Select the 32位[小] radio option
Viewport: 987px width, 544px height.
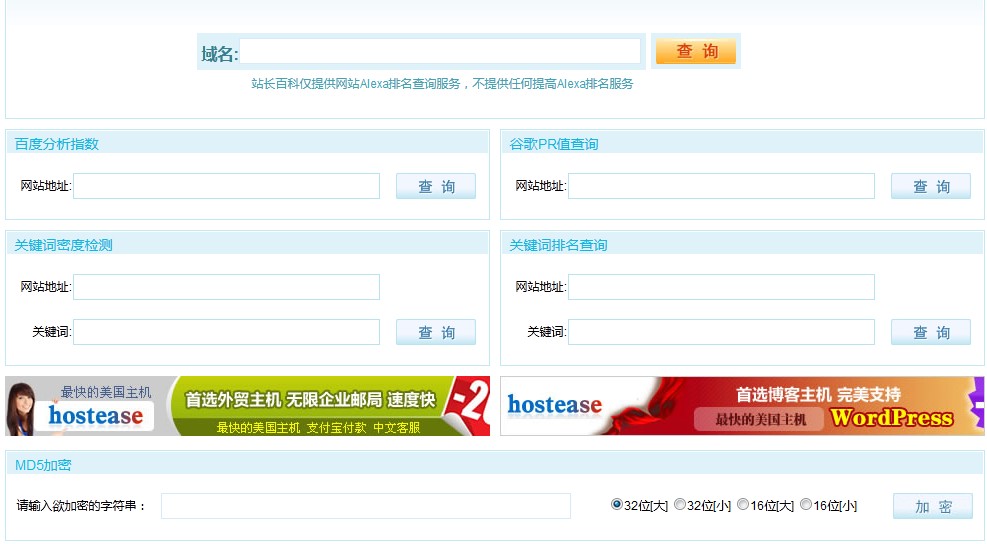click(680, 504)
